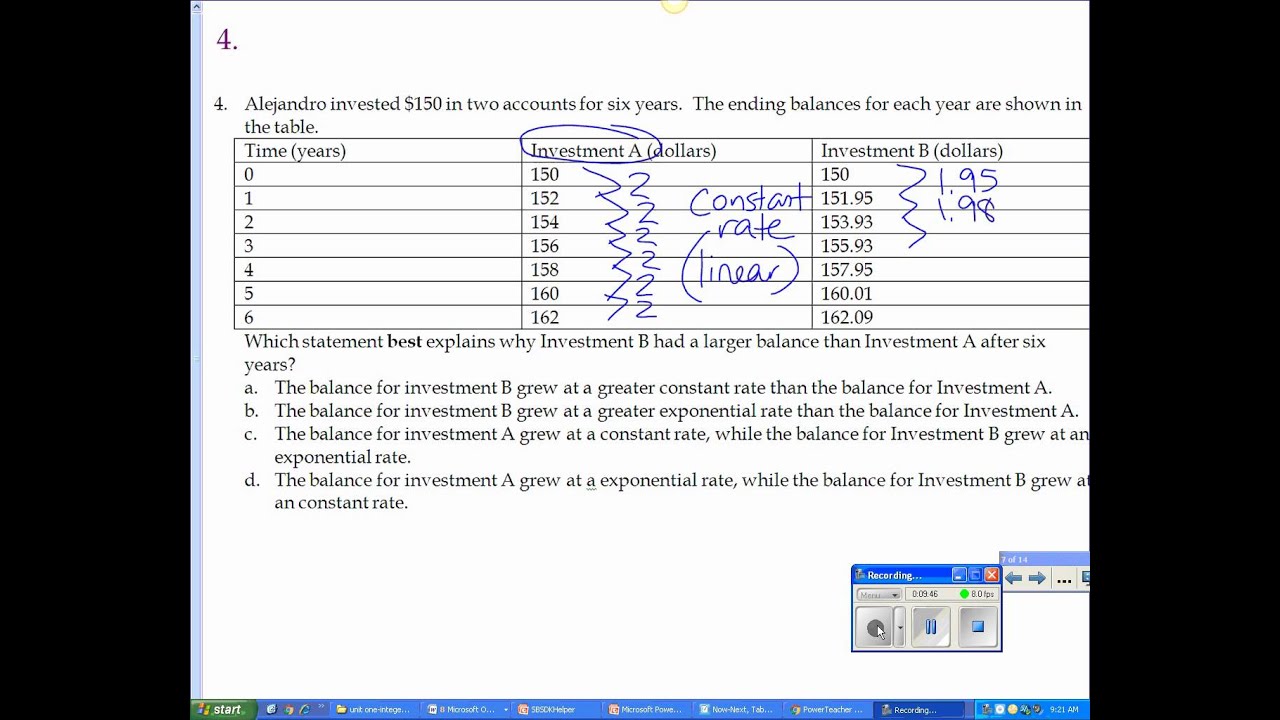The width and height of the screenshot is (1280, 720).
Task: Open 'unit one-intege...' folder in taskbar
Action: (373, 710)
